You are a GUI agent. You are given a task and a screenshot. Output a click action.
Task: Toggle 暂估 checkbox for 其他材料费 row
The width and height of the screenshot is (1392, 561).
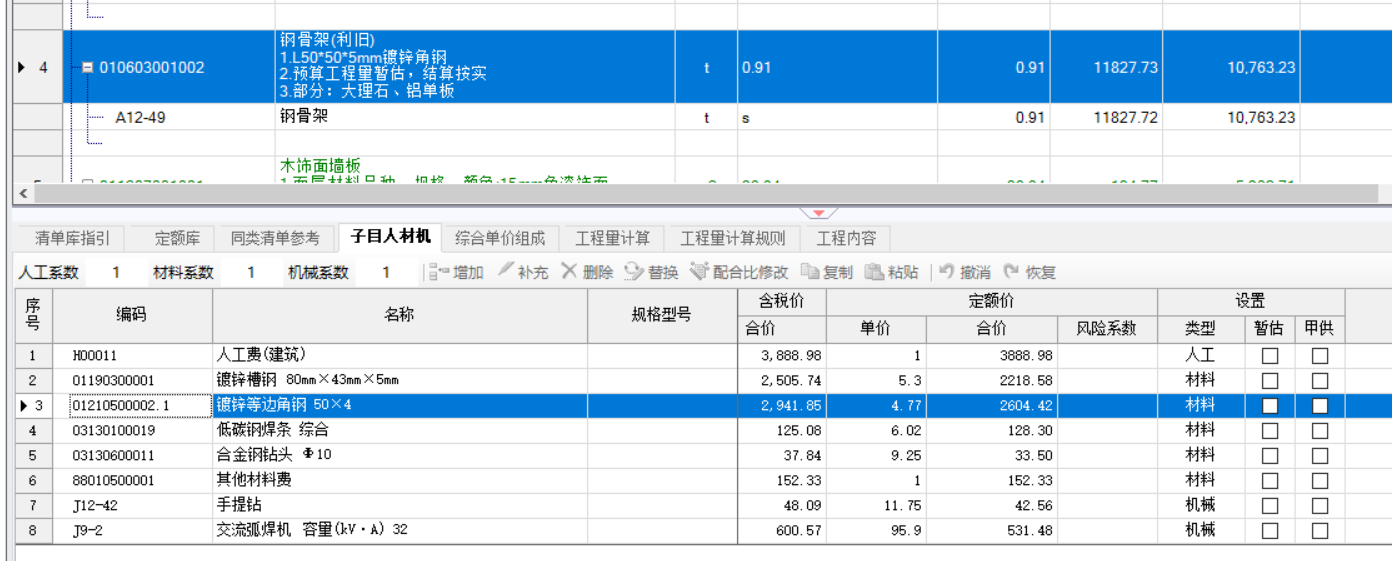click(1270, 481)
